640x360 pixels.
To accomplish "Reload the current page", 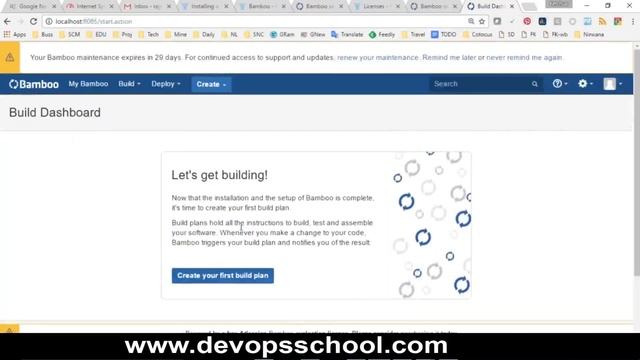I will click(33, 21).
